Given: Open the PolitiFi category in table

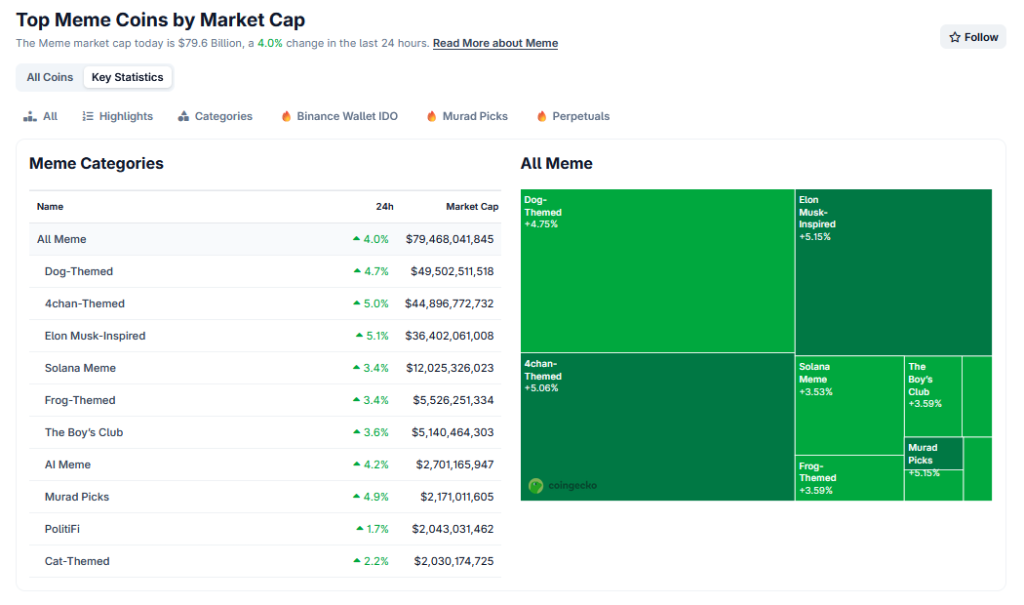Looking at the screenshot, I should (62, 529).
